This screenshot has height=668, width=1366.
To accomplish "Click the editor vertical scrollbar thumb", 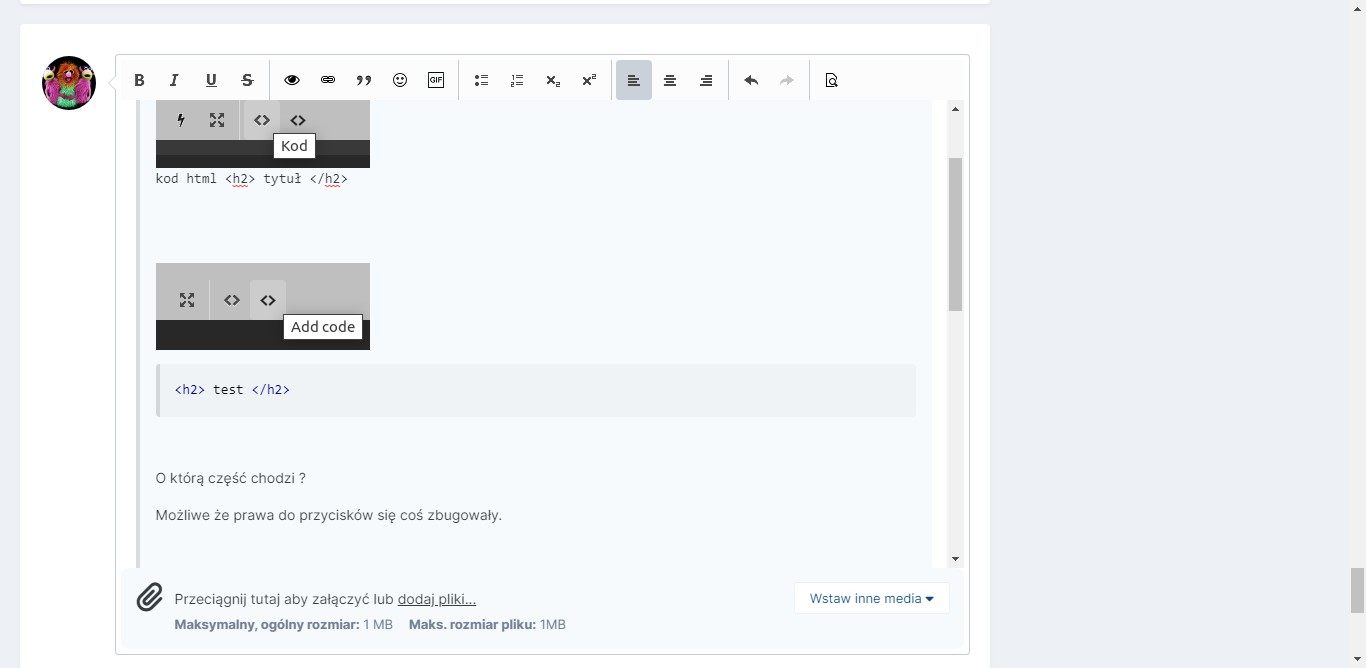I will 955,234.
